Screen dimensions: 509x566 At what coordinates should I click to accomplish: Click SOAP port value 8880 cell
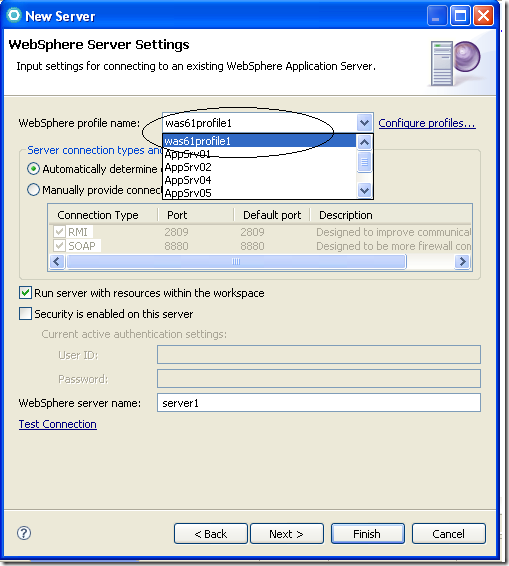(x=176, y=246)
